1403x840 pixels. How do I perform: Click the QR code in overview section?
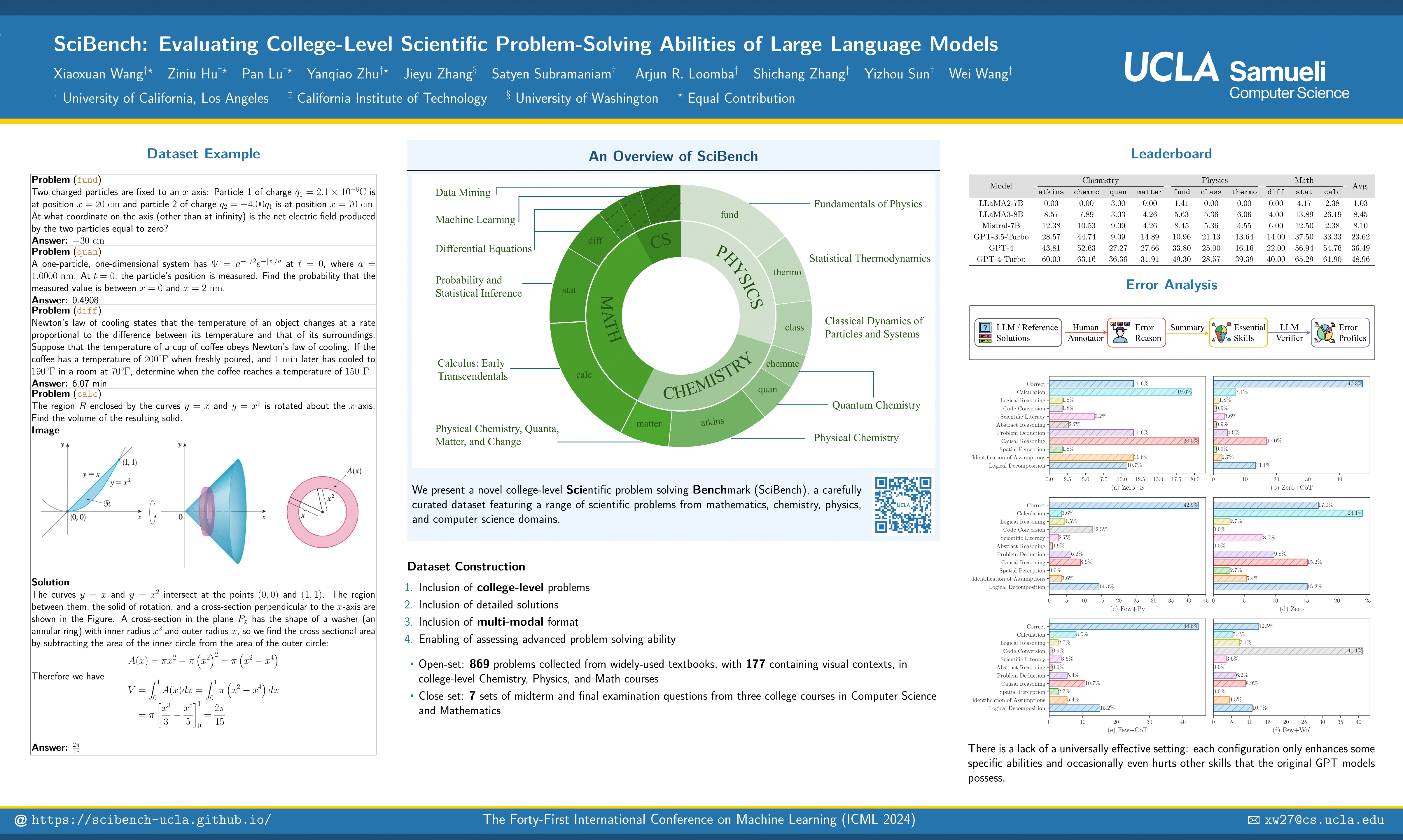point(903,504)
